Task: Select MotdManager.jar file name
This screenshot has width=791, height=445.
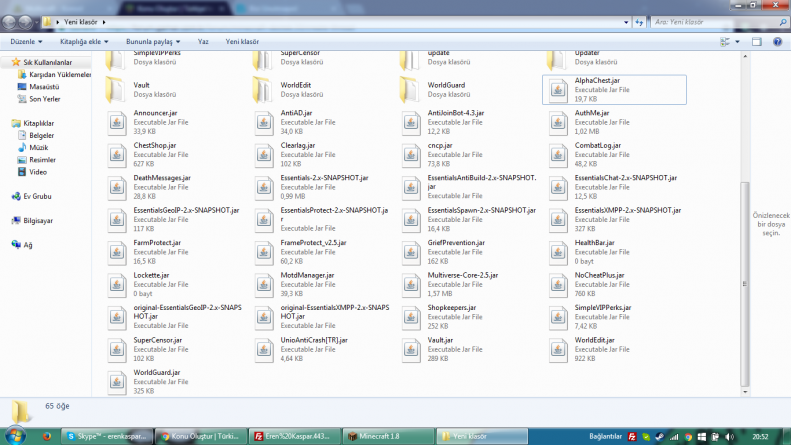Action: tap(307, 275)
